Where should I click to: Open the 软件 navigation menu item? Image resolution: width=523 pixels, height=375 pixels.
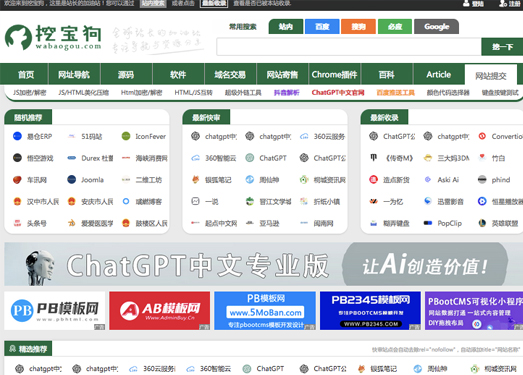pyautogui.click(x=178, y=74)
